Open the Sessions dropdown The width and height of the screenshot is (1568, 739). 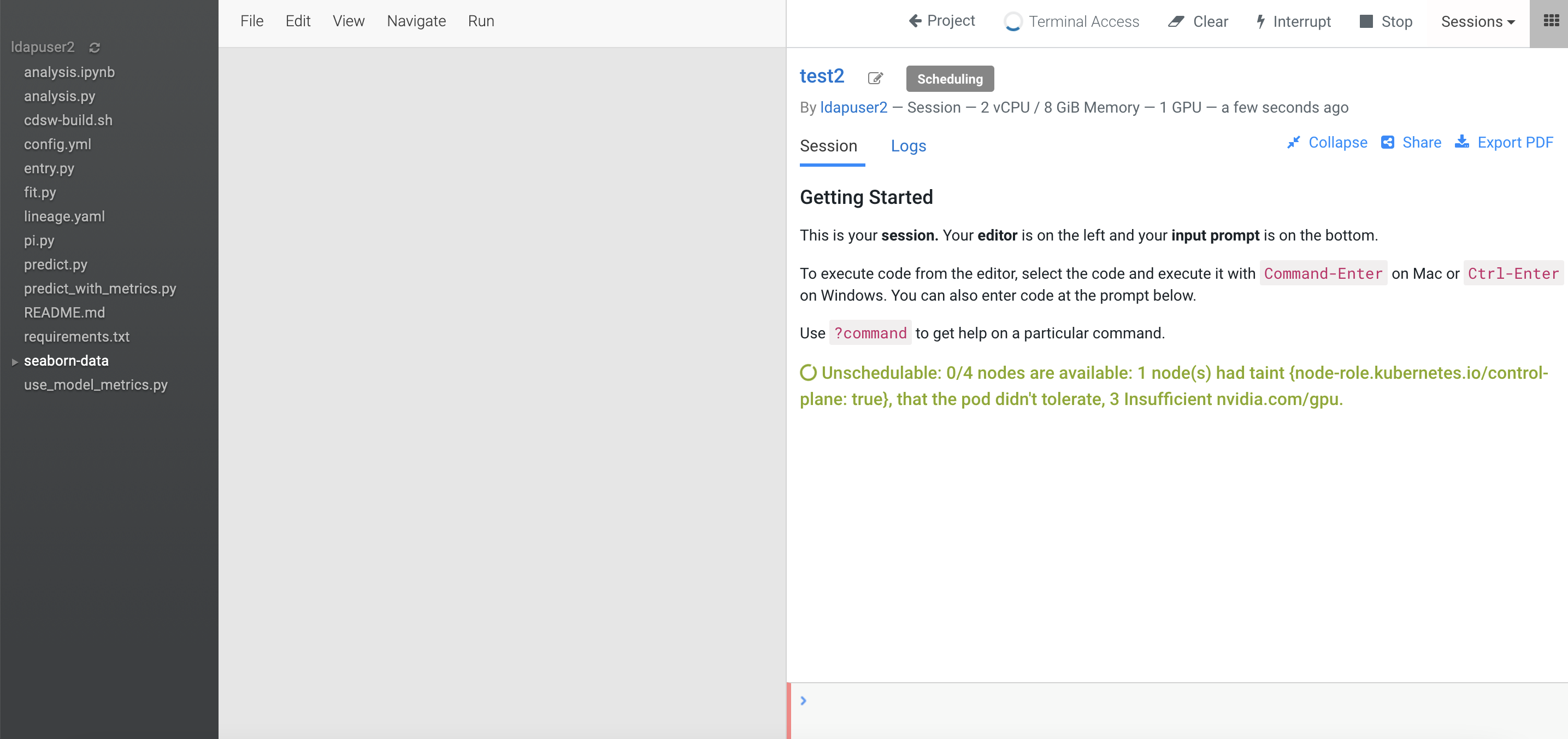(1477, 22)
